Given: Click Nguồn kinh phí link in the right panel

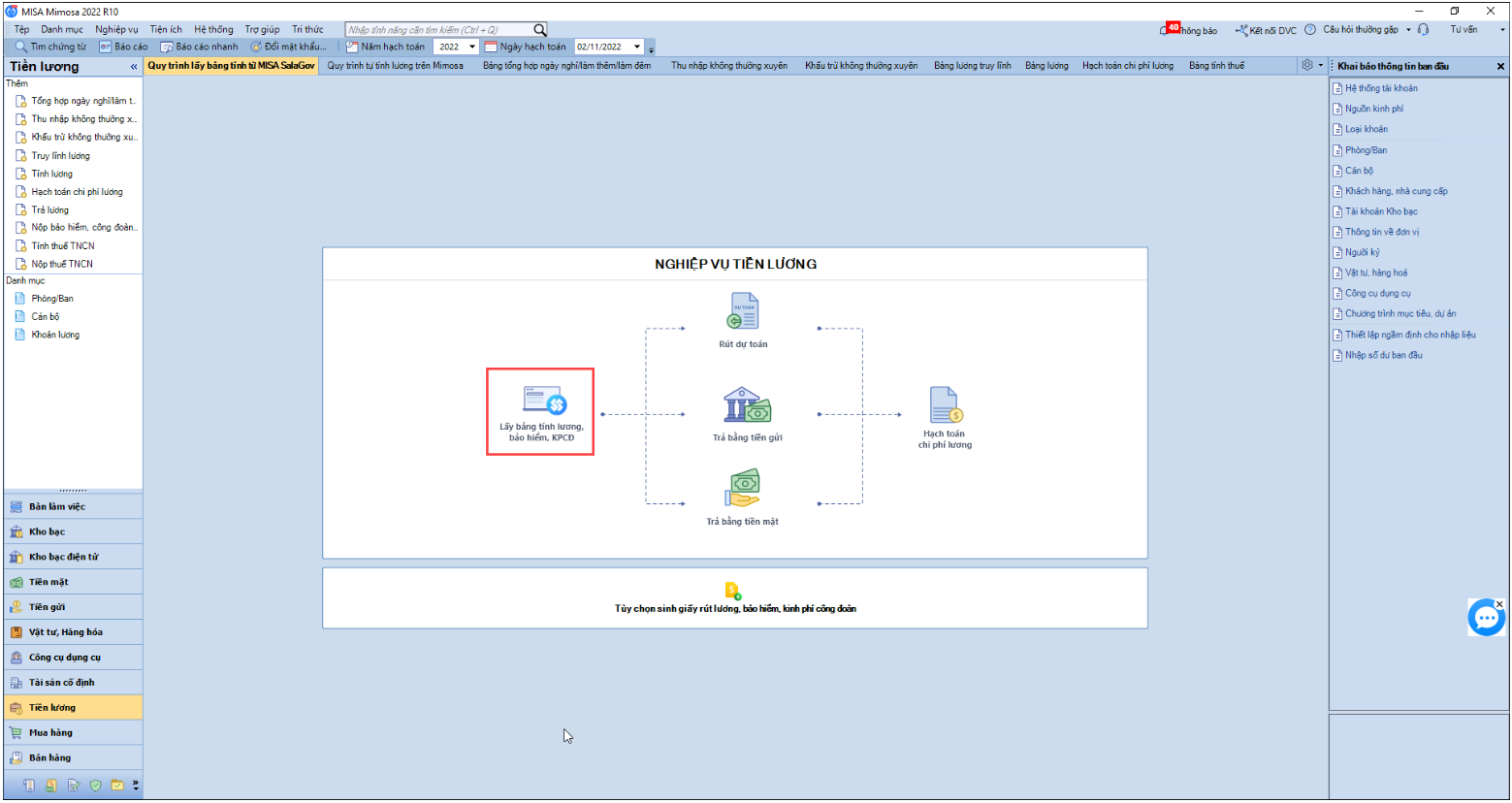Looking at the screenshot, I should click(x=1374, y=109).
